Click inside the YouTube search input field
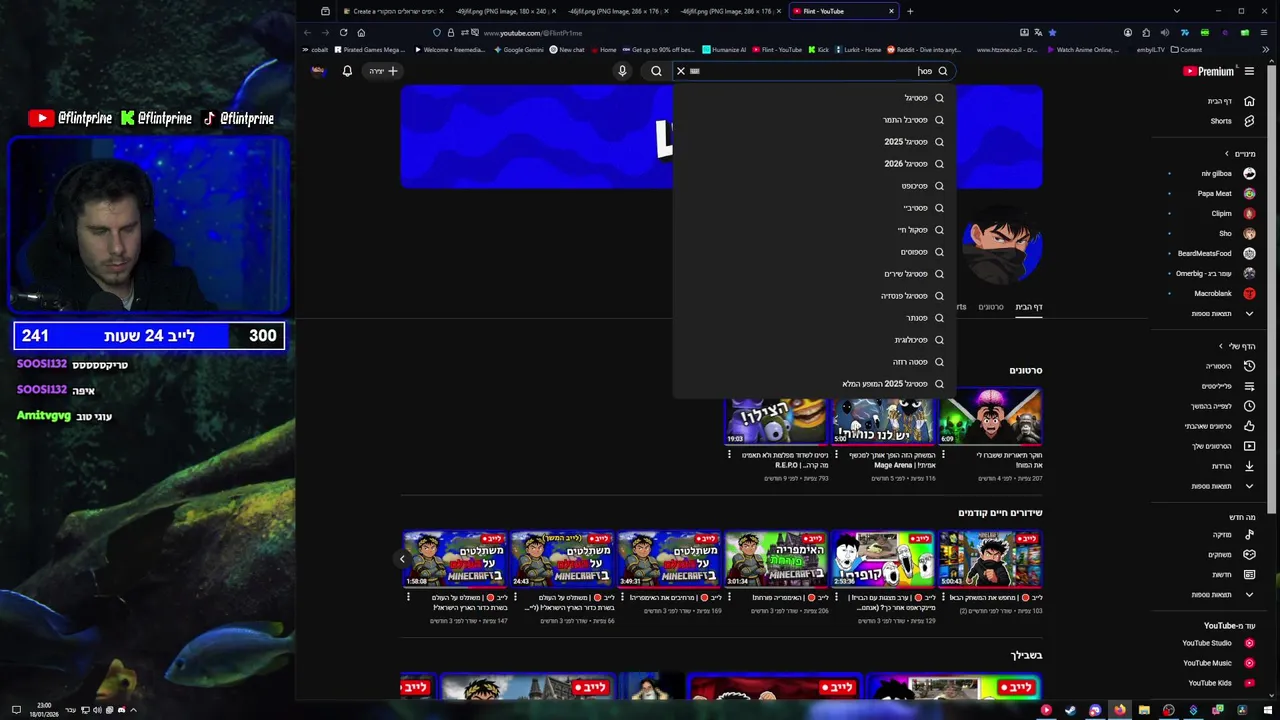The width and height of the screenshot is (1280, 720). 812,71
